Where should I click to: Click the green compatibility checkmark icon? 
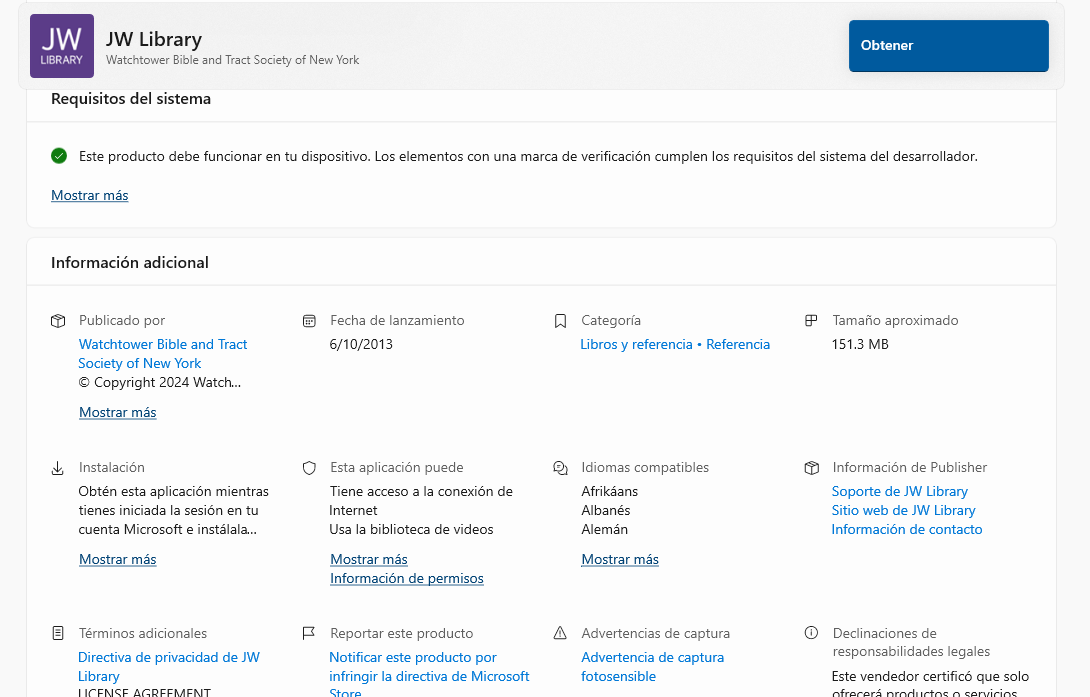click(x=59, y=156)
